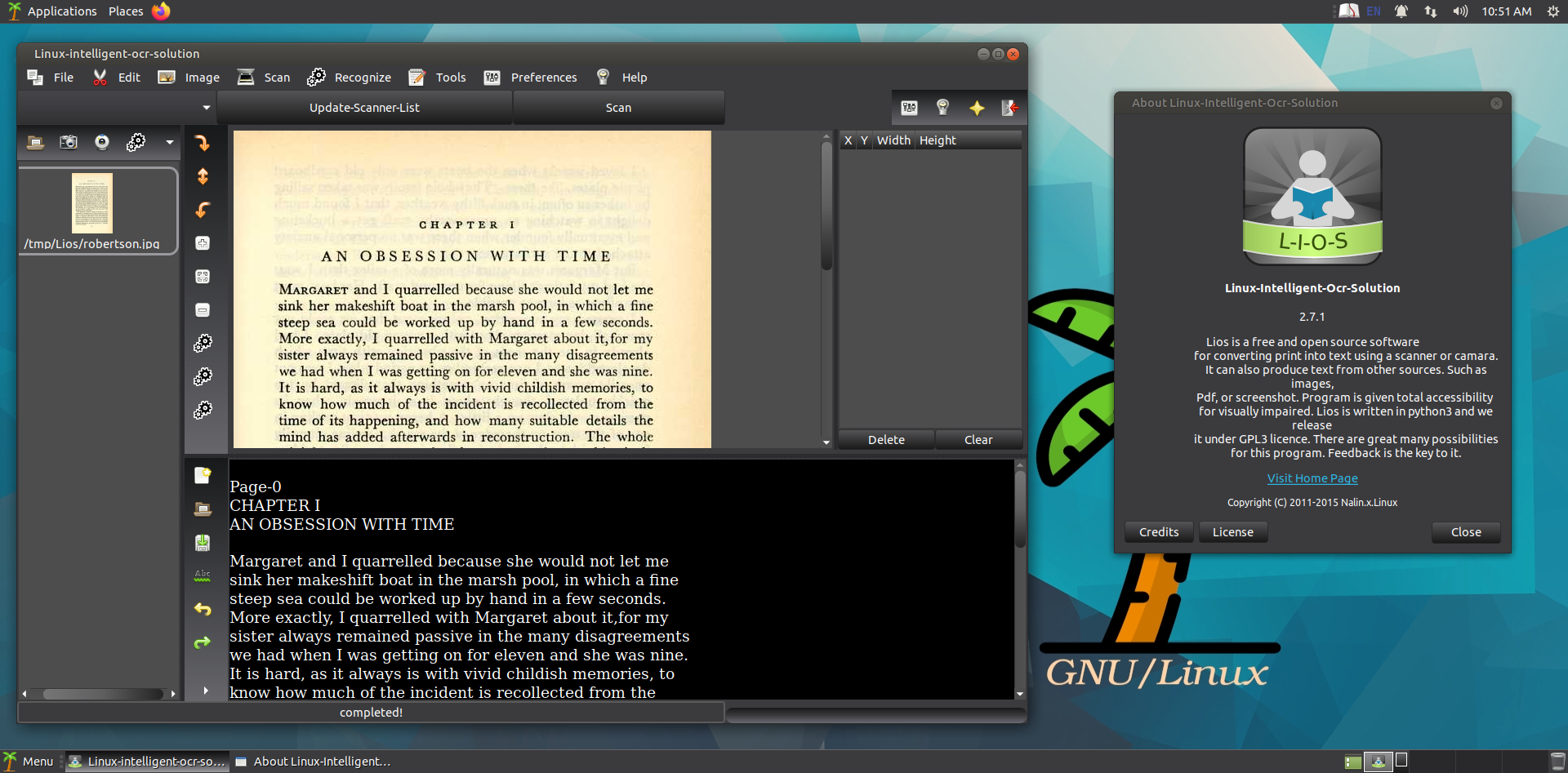Screen dimensions: 1568x773
Task: Zoom out of the scanned image
Action: [203, 310]
